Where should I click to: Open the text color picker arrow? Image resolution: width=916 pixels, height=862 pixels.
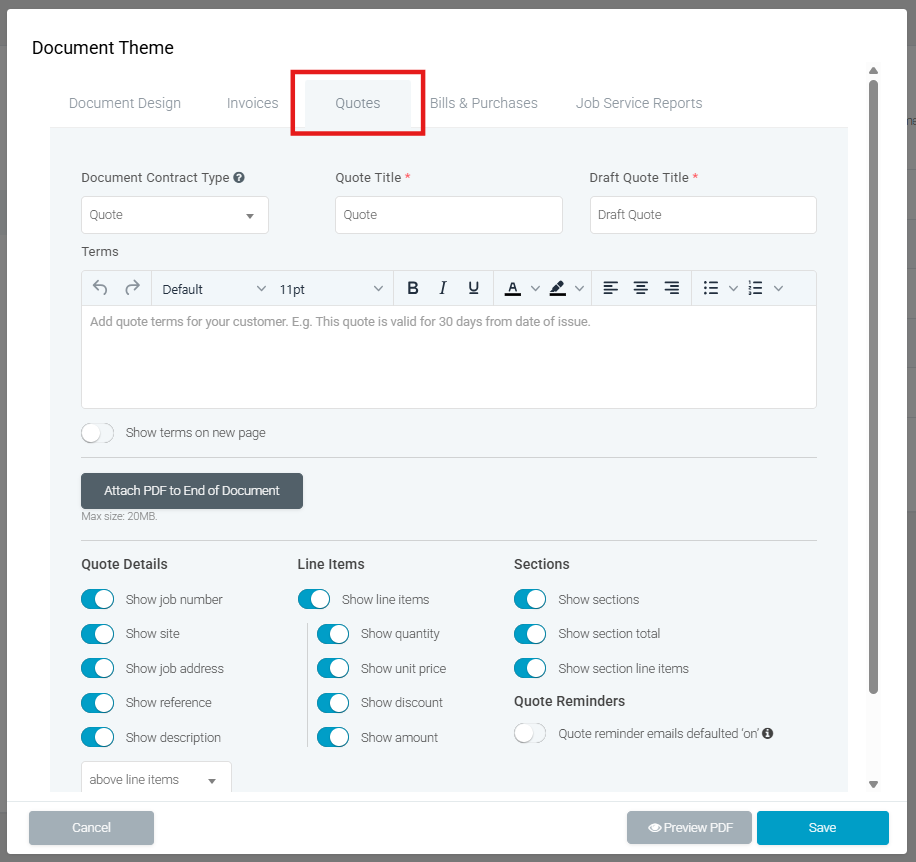[x=535, y=289]
